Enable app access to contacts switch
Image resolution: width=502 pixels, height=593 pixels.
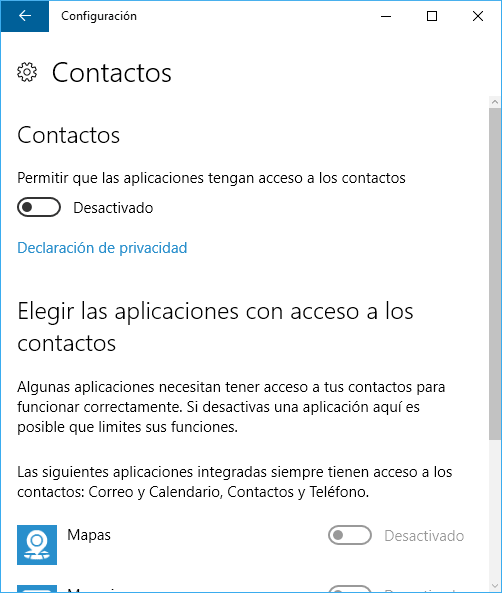tap(39, 207)
